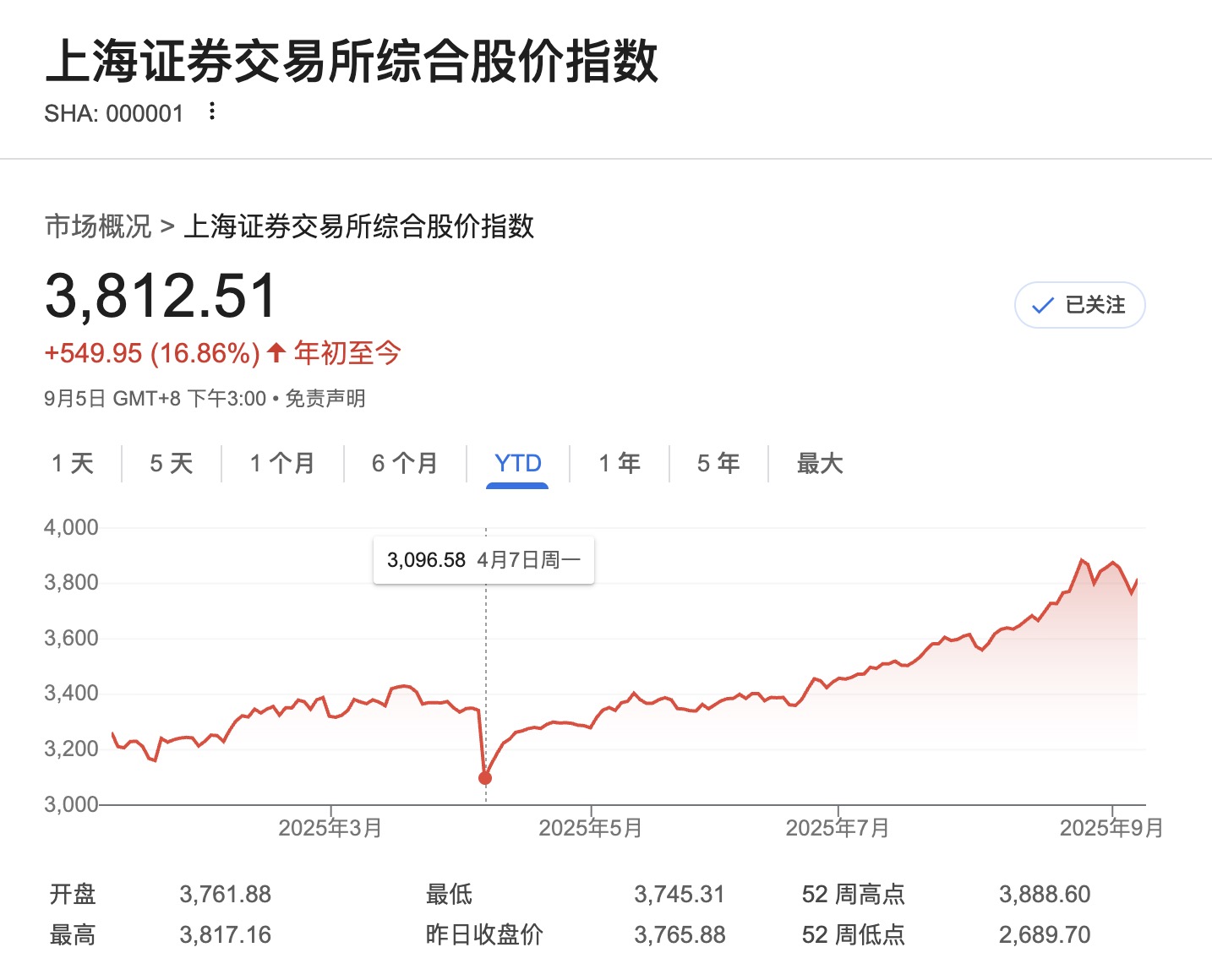
Task: Select the 5 天 time range tab
Action: click(172, 463)
